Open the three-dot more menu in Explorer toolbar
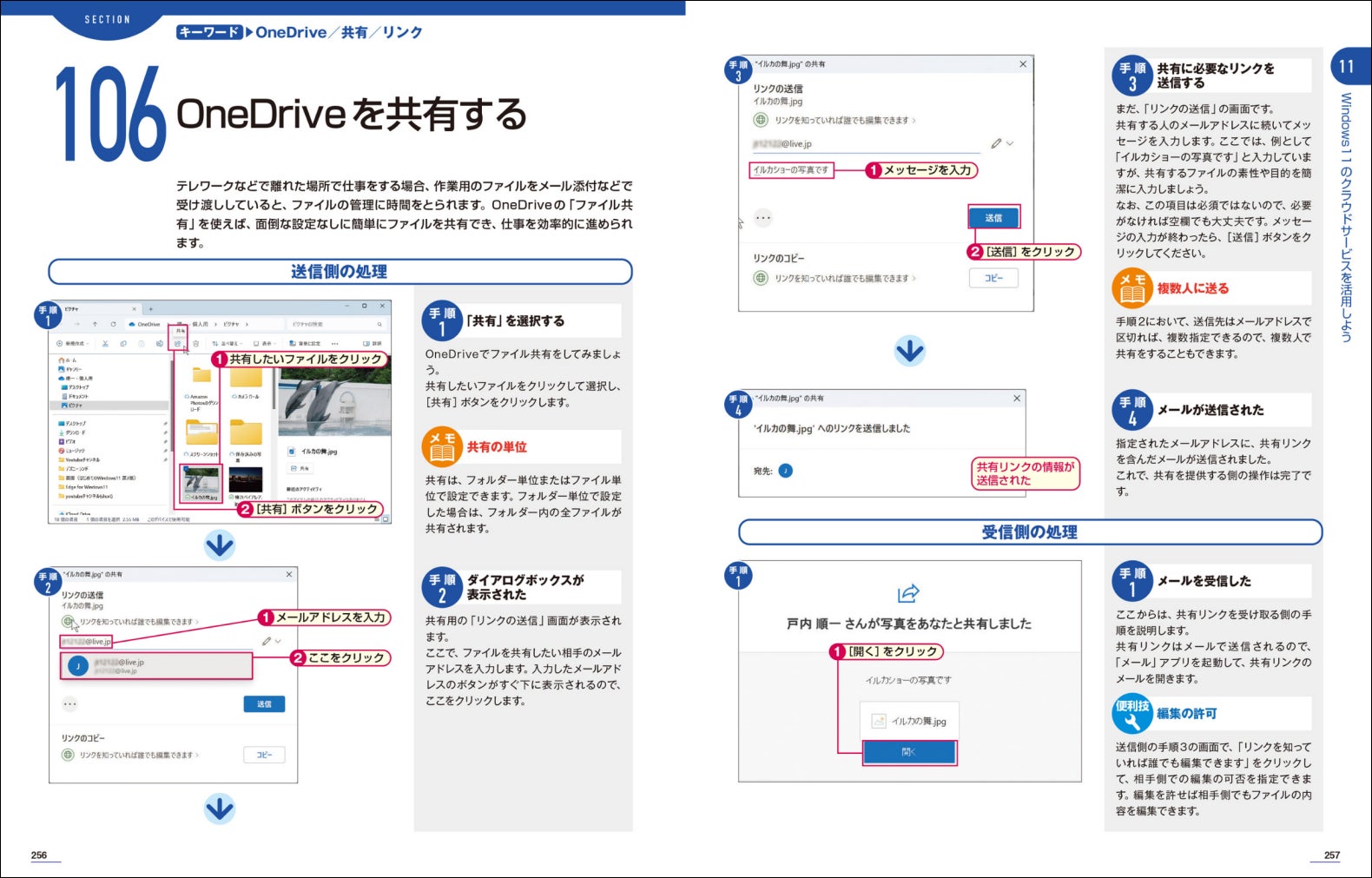The height and width of the screenshot is (878, 1372). [x=335, y=344]
